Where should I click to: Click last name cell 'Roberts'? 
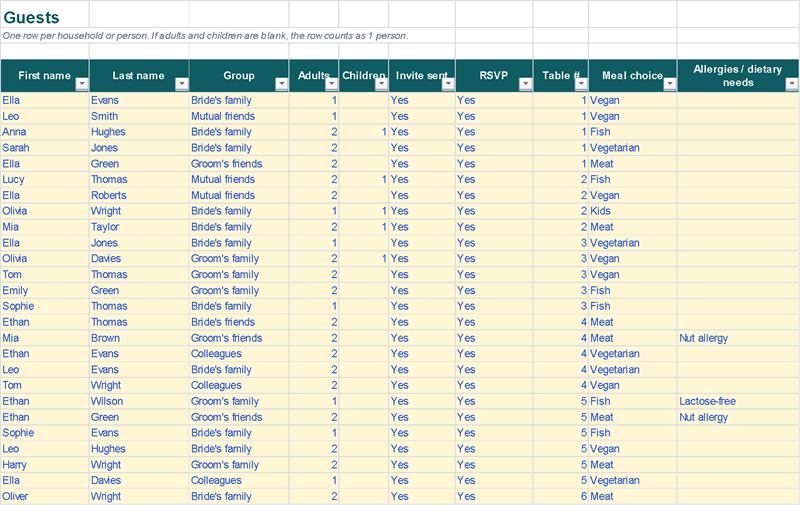click(x=139, y=195)
